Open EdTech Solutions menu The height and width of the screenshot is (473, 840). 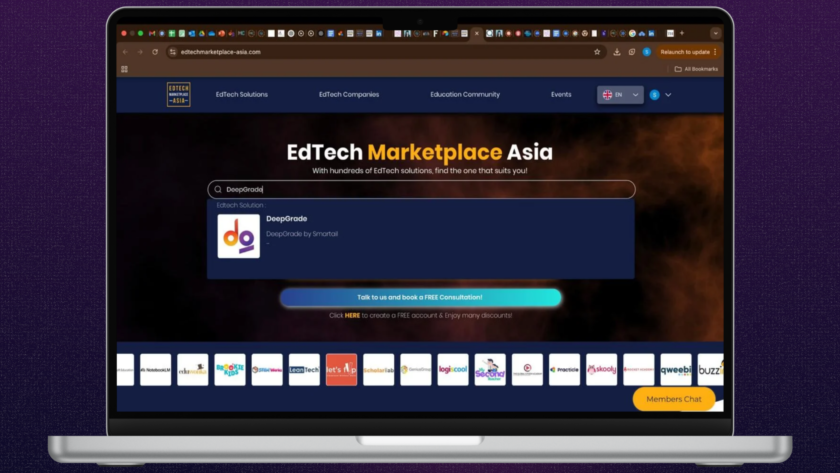242,94
